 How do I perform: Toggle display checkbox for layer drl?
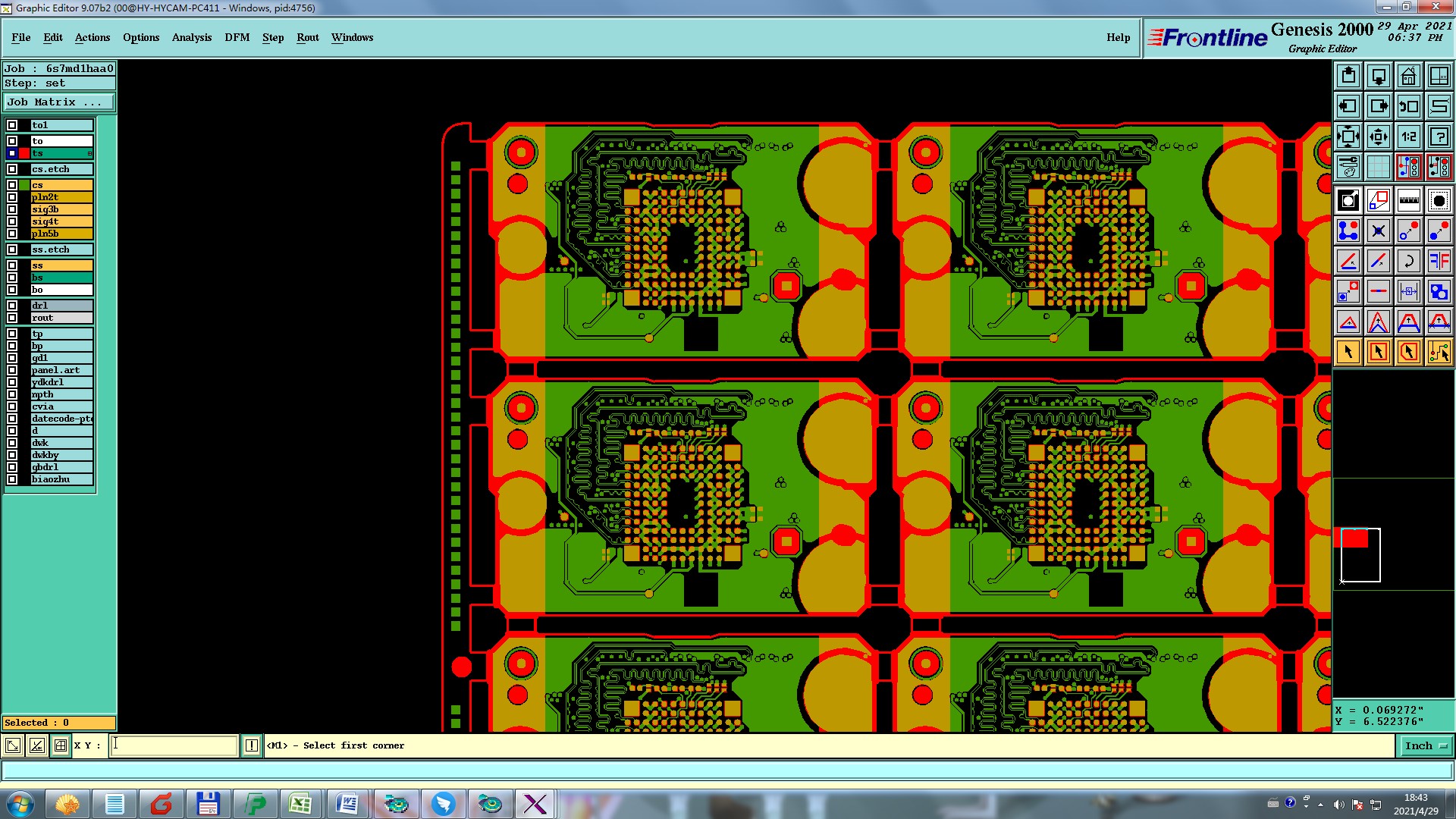point(12,306)
